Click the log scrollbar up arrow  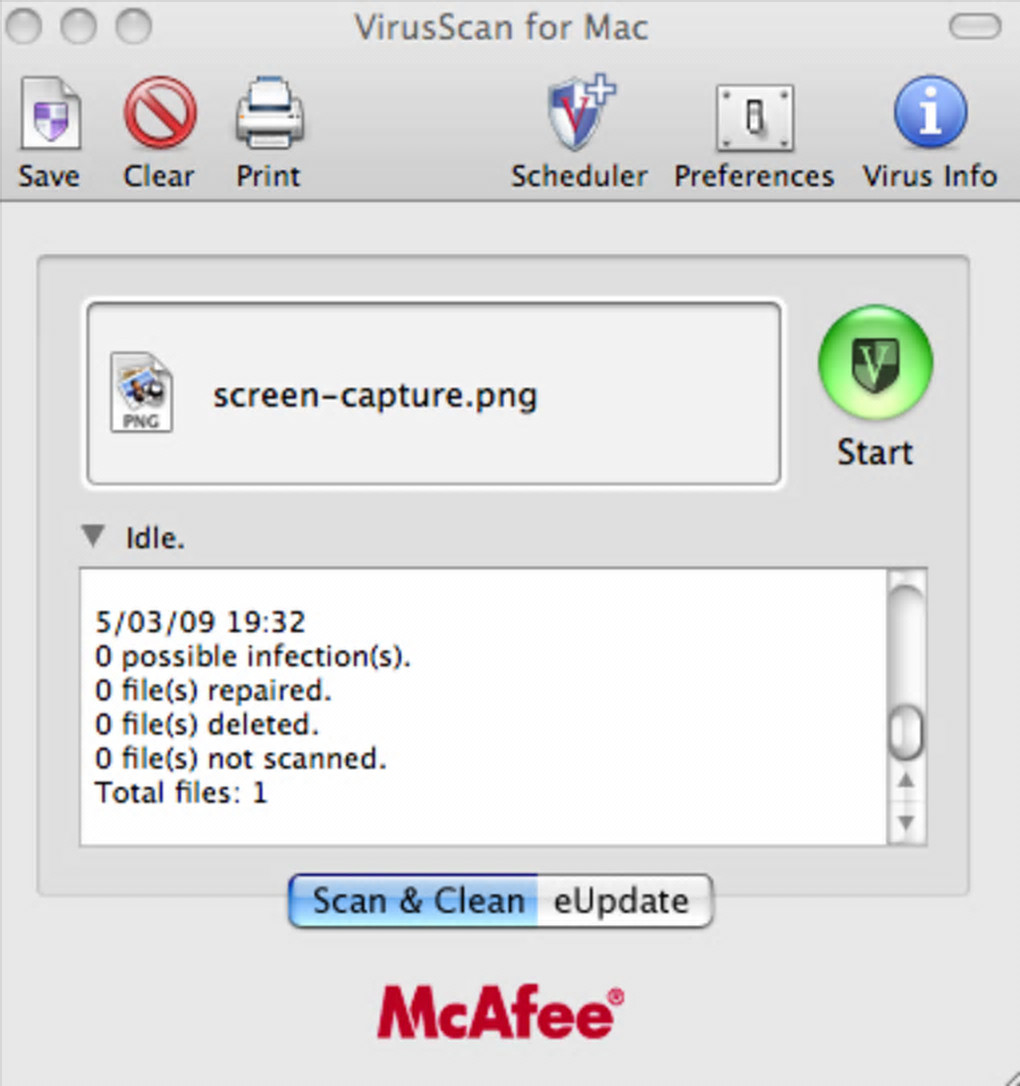coord(907,780)
